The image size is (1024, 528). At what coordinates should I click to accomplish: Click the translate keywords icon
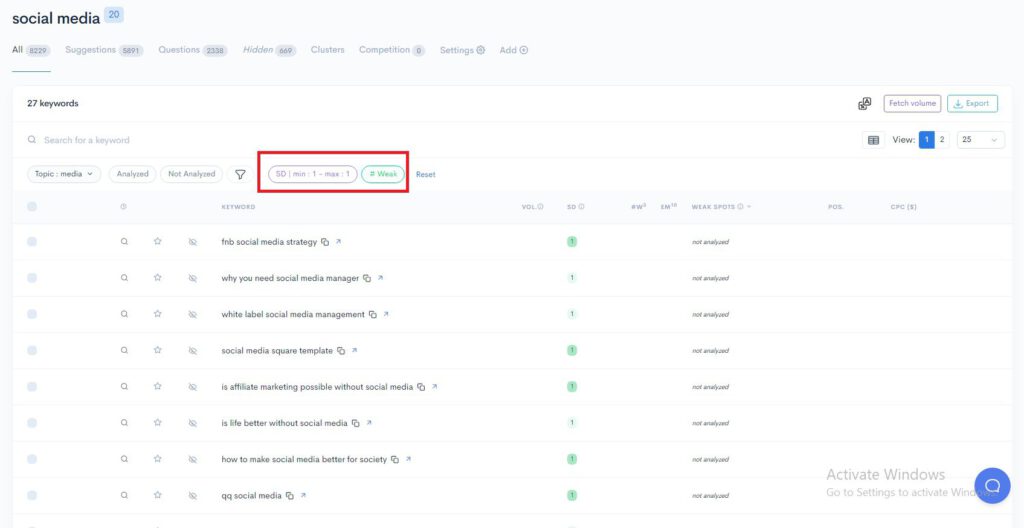tap(865, 103)
